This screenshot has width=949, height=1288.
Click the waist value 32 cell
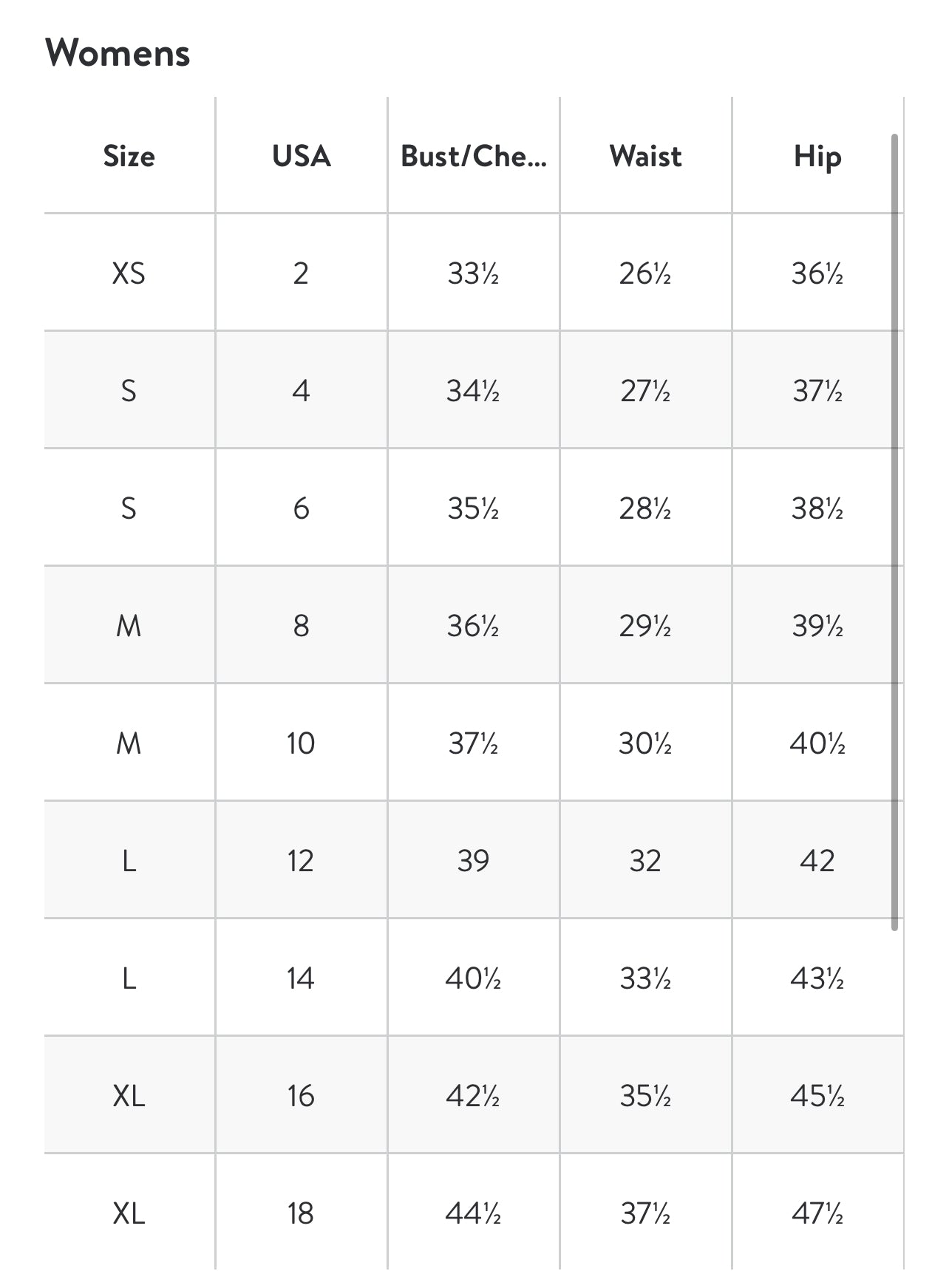[x=645, y=860]
